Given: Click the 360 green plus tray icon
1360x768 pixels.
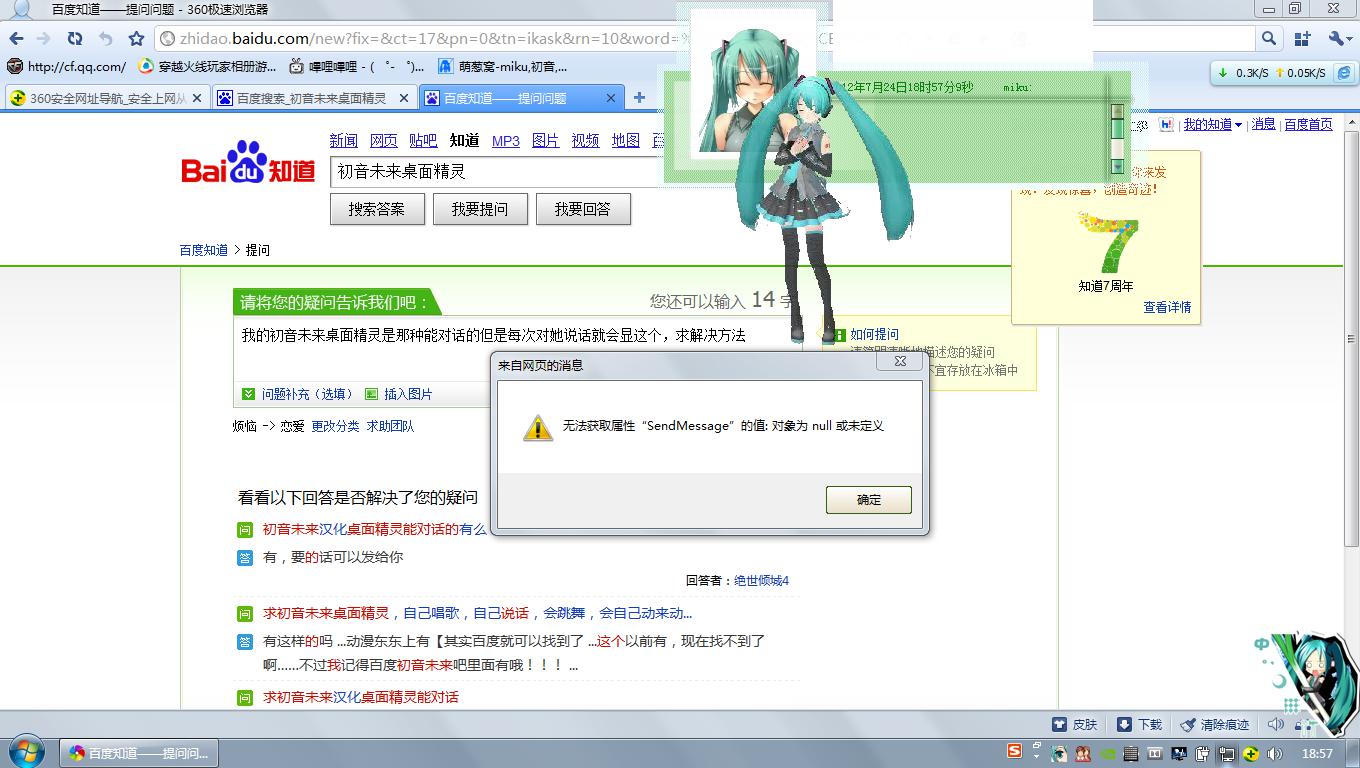Looking at the screenshot, I should point(1250,753).
